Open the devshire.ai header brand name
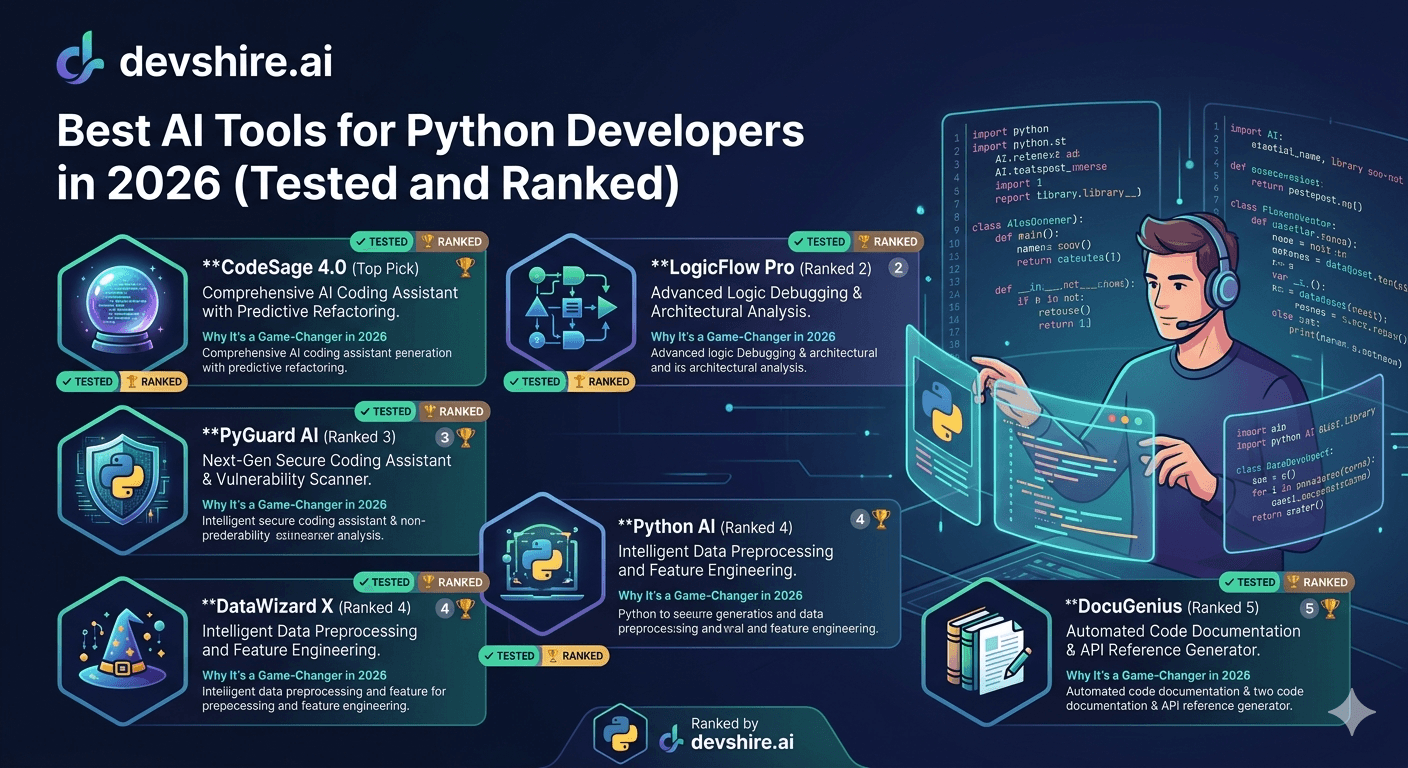The image size is (1408, 768). 225,62
